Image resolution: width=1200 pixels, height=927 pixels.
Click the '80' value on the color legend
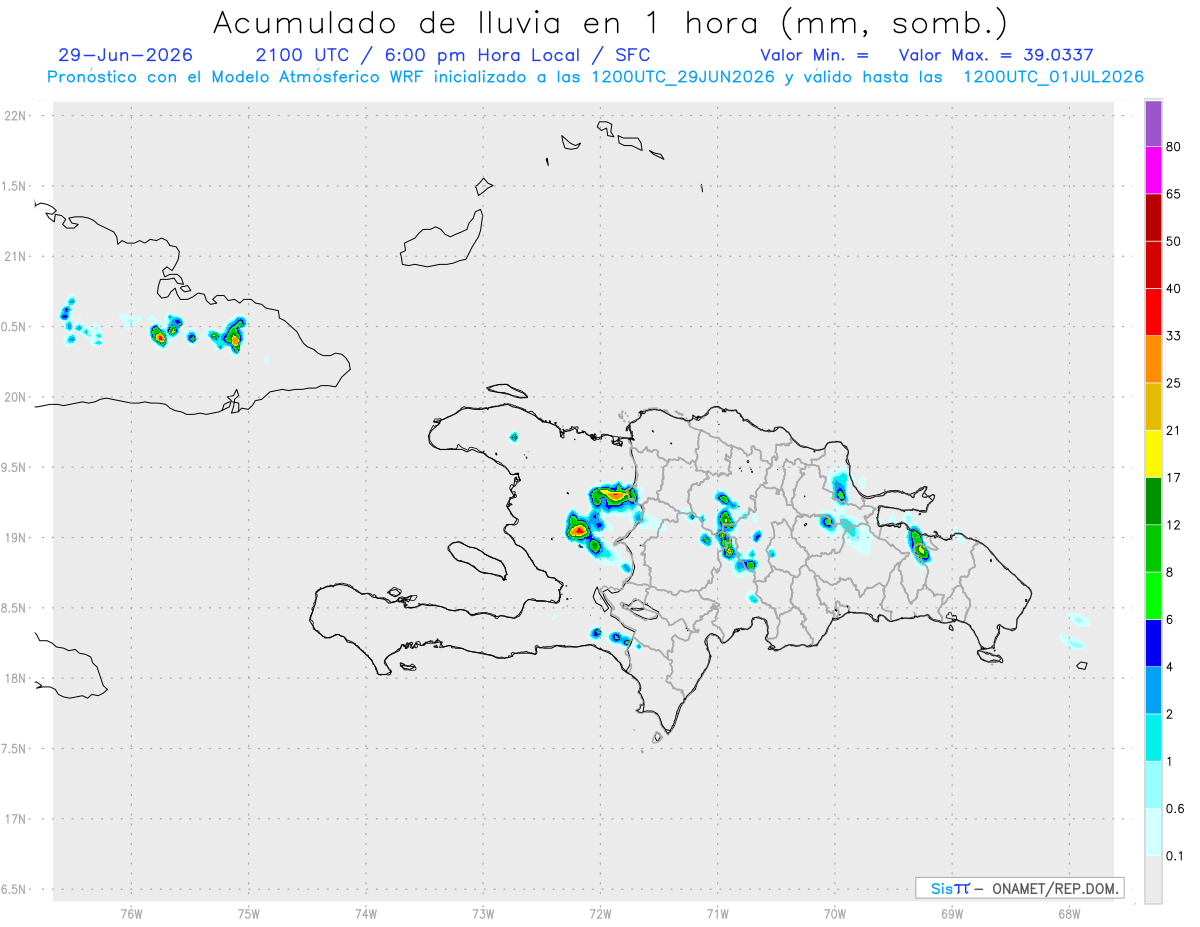pos(1173,147)
